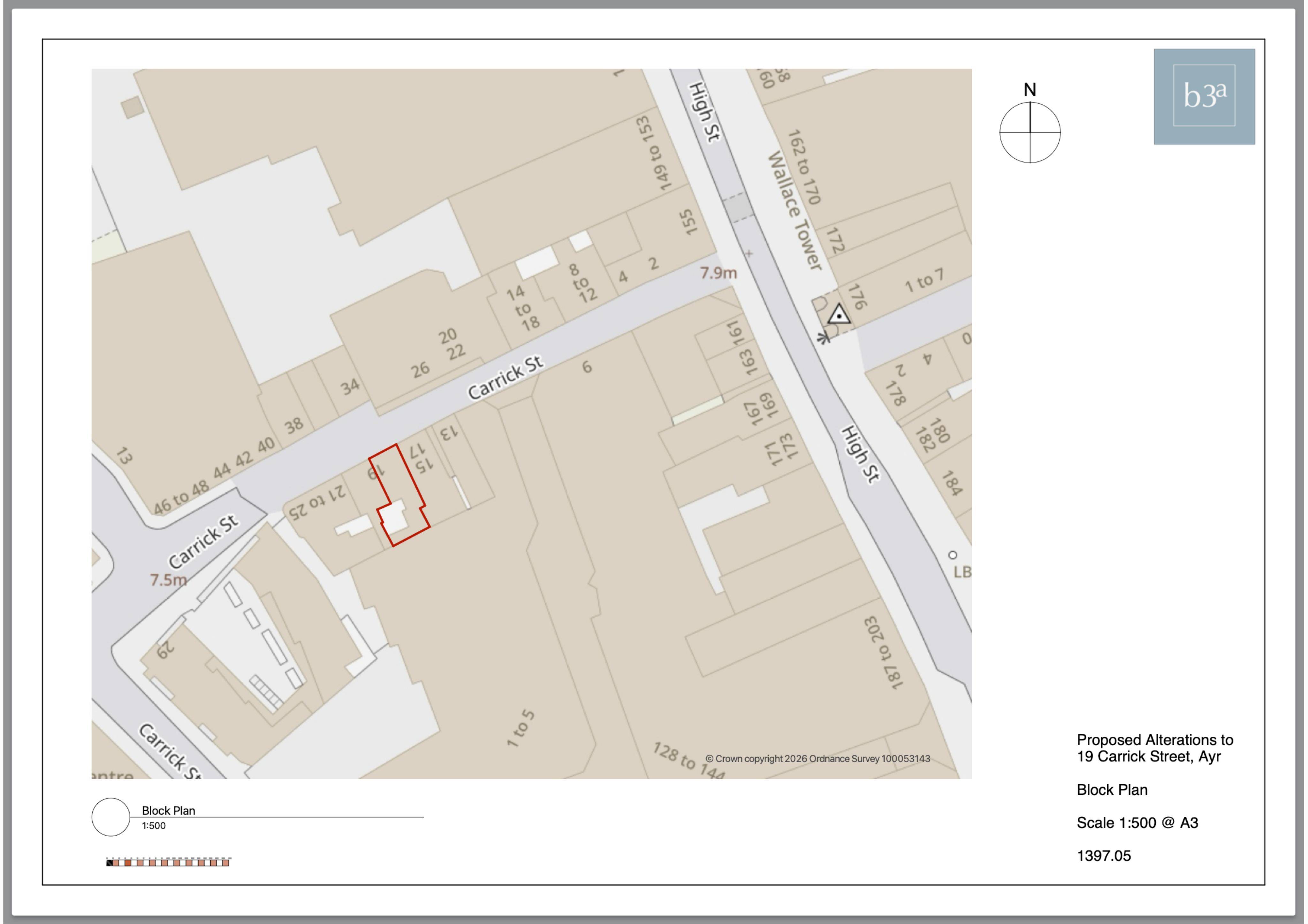Click the '21 to 25' building number label
Viewport: 1308px width, 924px height.
click(317, 503)
